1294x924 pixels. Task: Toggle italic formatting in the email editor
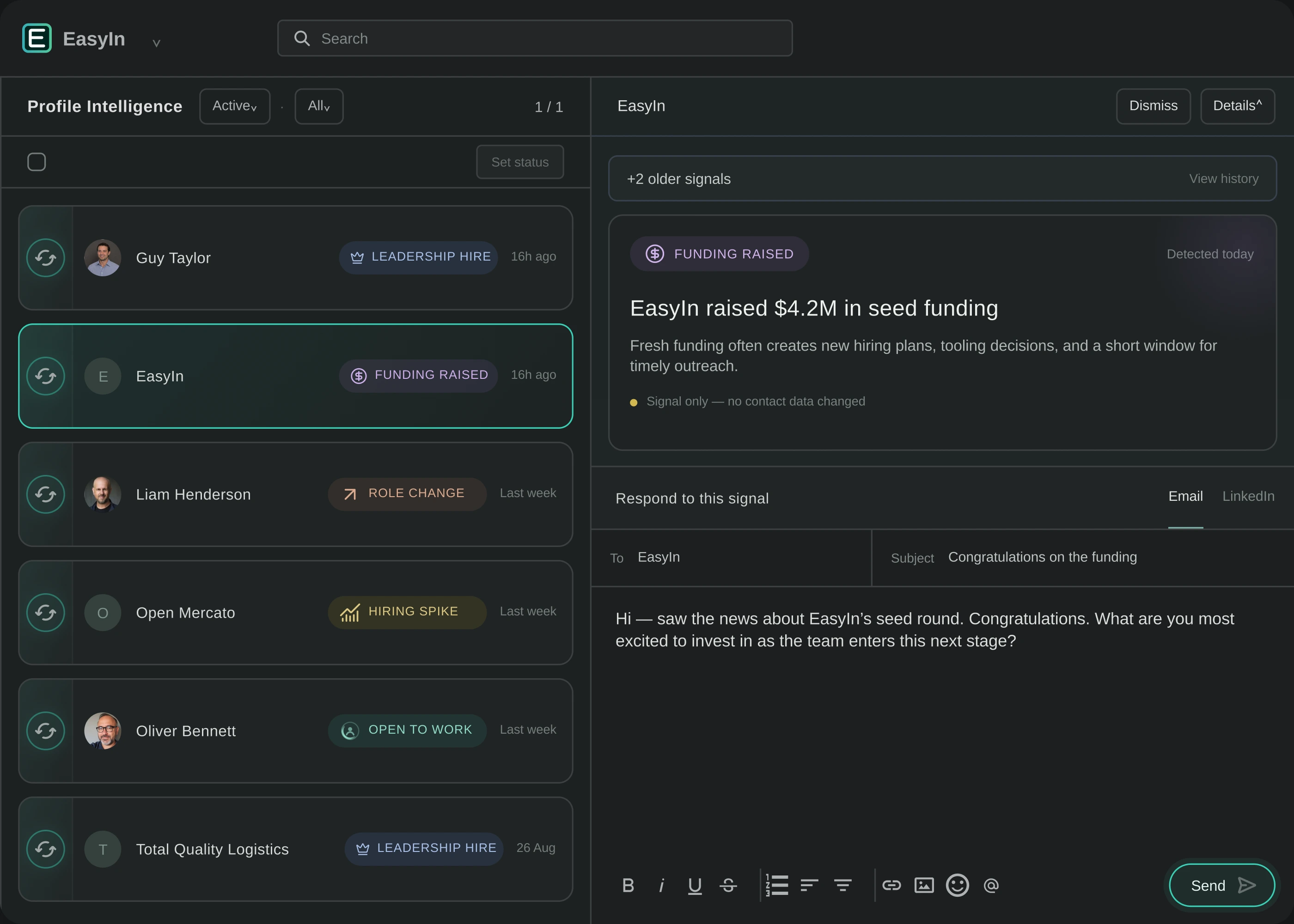[x=661, y=885]
